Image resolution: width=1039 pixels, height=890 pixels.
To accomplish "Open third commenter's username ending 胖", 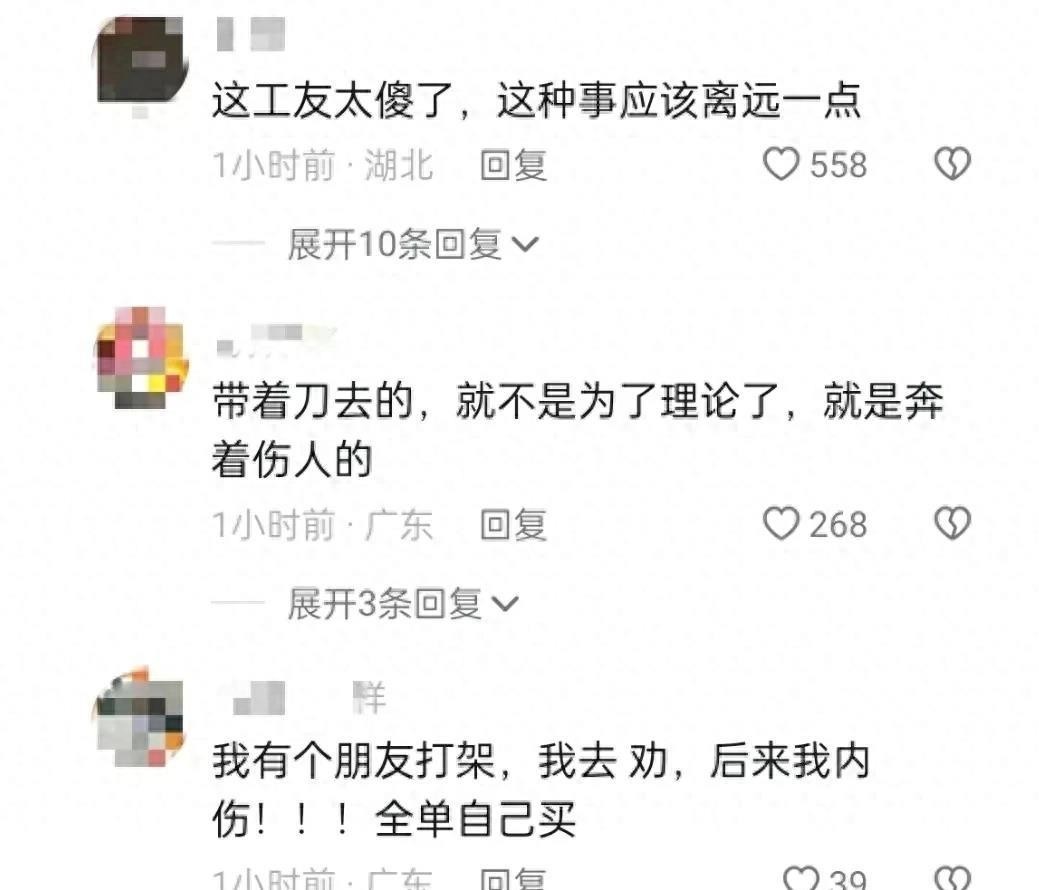I will click(309, 698).
